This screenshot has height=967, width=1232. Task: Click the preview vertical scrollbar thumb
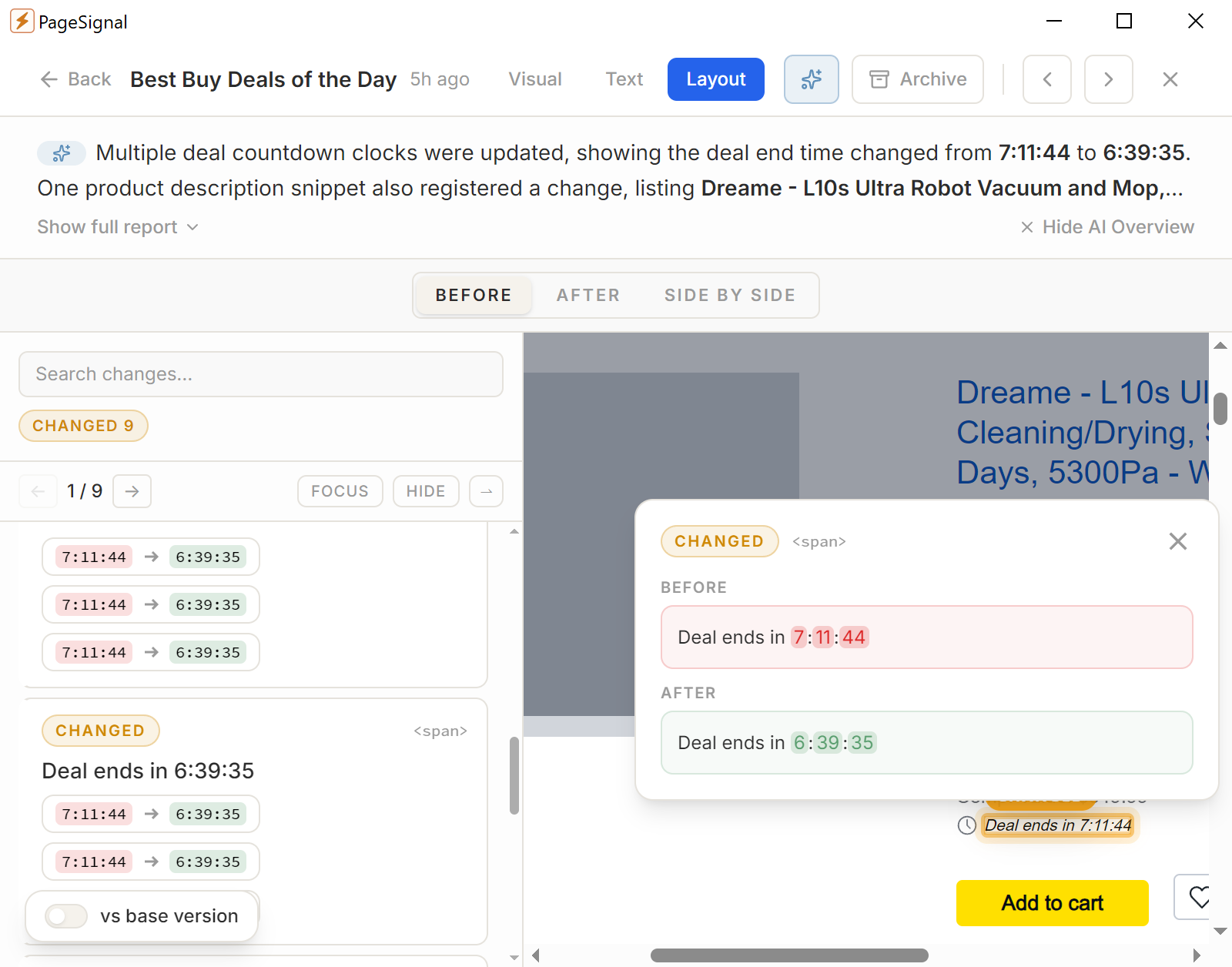[x=1220, y=408]
